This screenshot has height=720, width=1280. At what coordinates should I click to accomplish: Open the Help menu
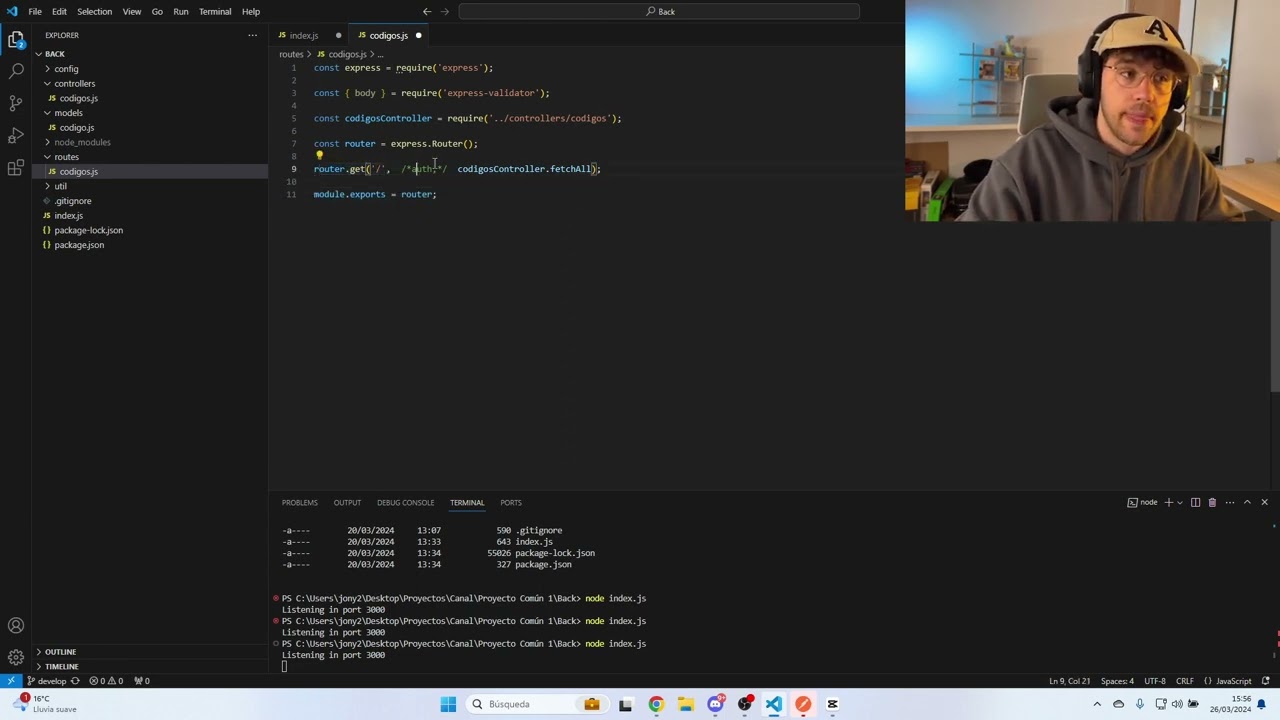[251, 12]
